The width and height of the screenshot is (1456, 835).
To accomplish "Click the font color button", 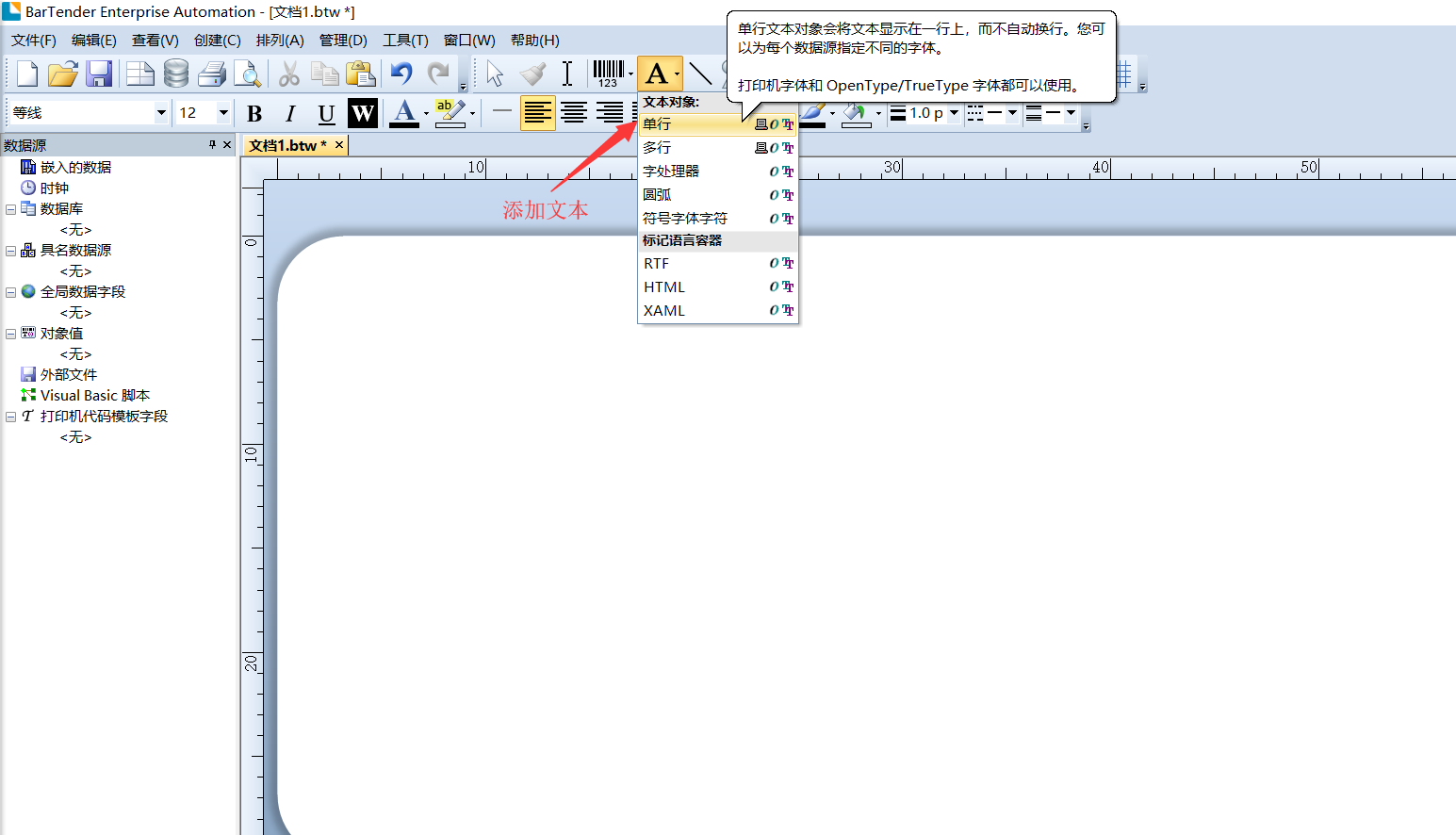I will (404, 113).
